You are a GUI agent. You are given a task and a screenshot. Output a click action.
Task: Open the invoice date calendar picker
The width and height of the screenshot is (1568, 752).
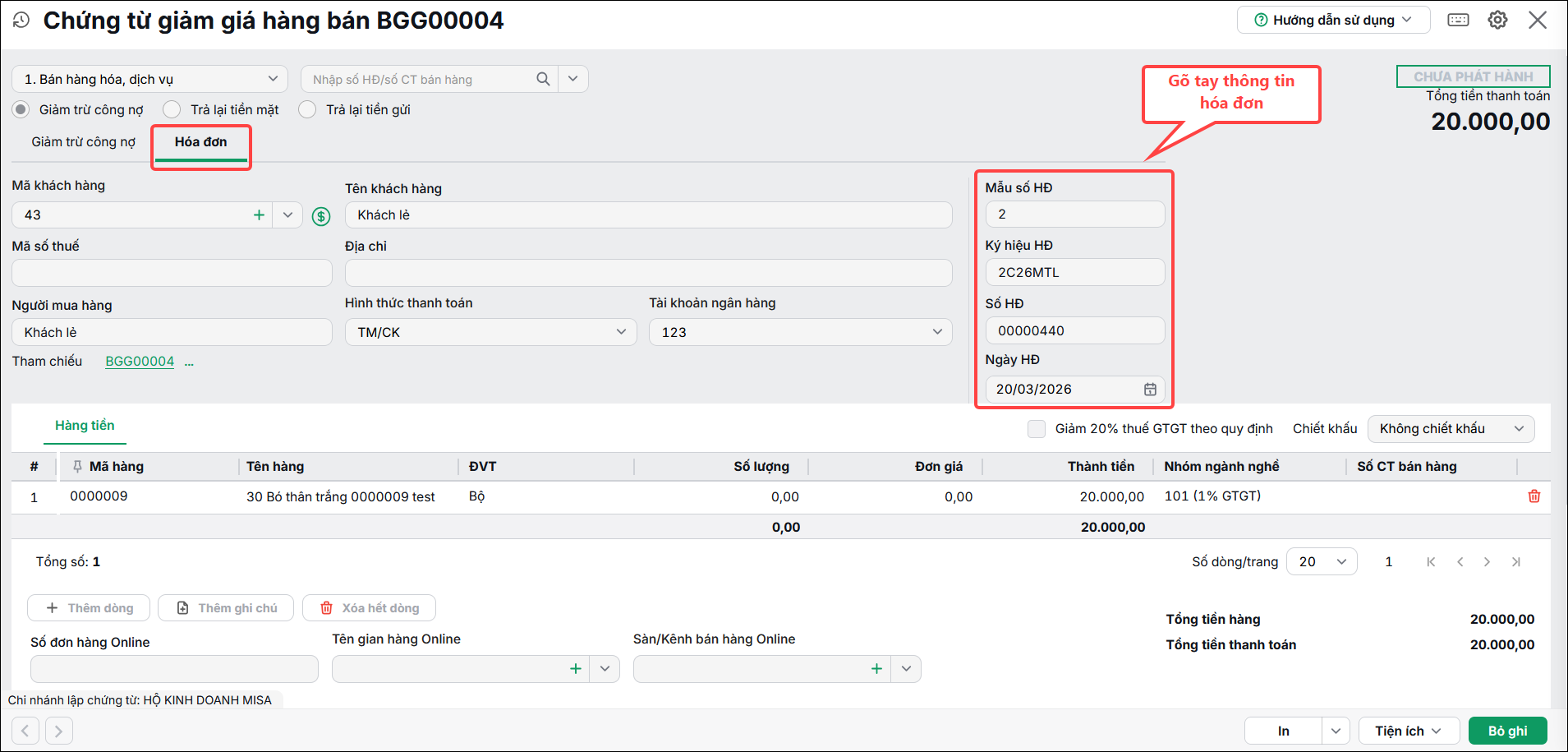pyautogui.click(x=1150, y=389)
